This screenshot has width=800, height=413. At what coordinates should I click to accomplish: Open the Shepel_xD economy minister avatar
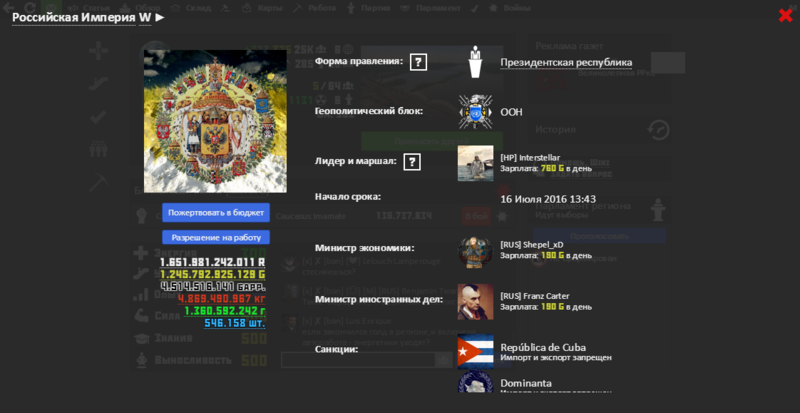475,250
